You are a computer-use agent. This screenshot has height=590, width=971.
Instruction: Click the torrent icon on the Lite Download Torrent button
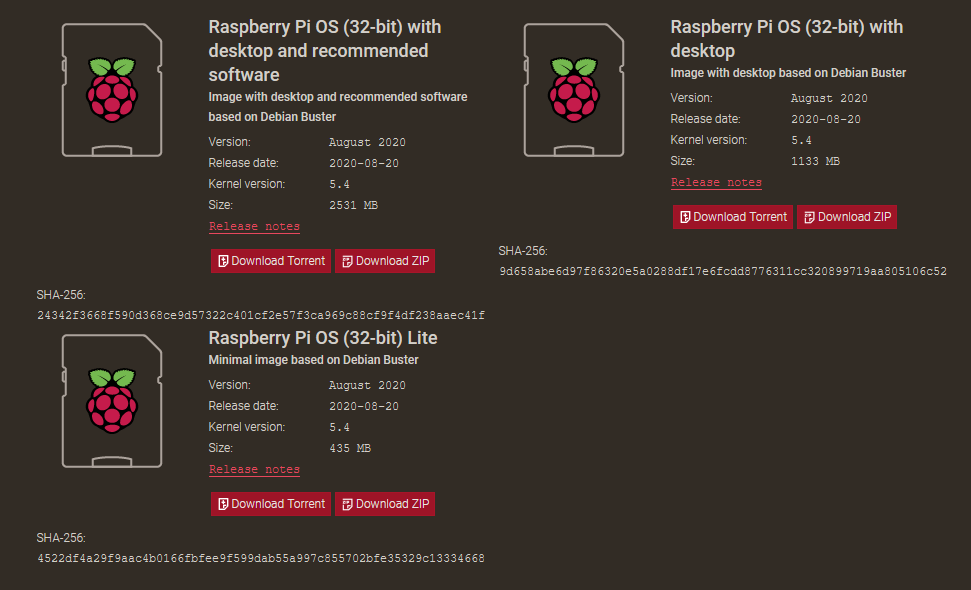pos(222,503)
